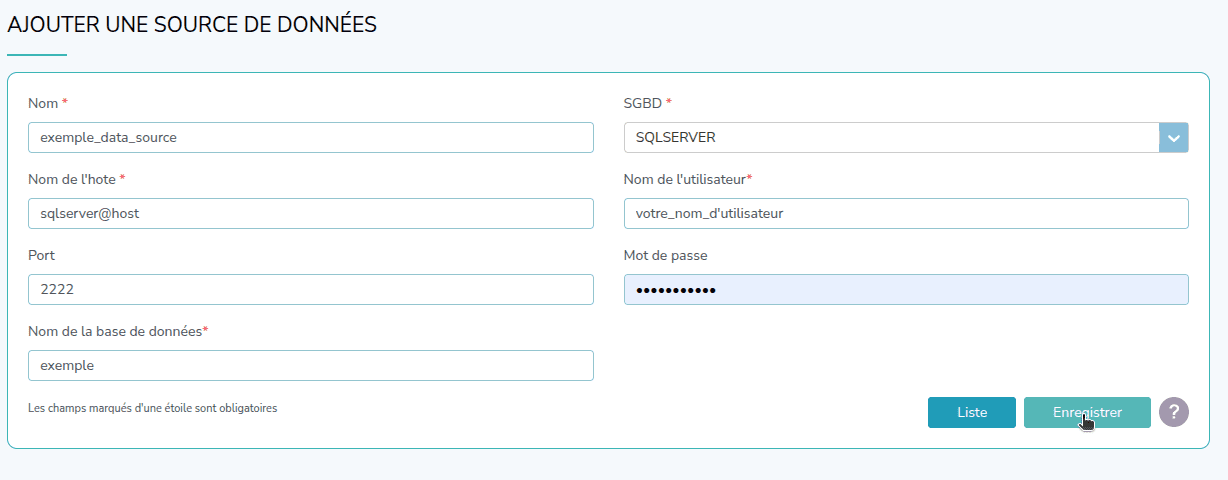Click the mandatory fields note text
The width and height of the screenshot is (1228, 480).
pos(152,408)
